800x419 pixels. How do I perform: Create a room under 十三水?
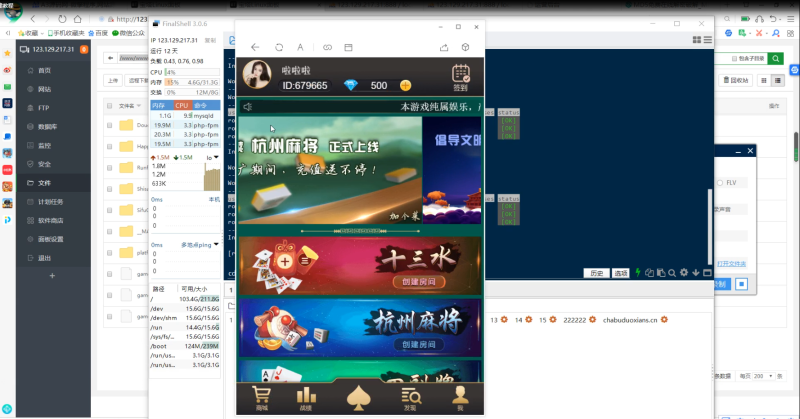pos(419,282)
